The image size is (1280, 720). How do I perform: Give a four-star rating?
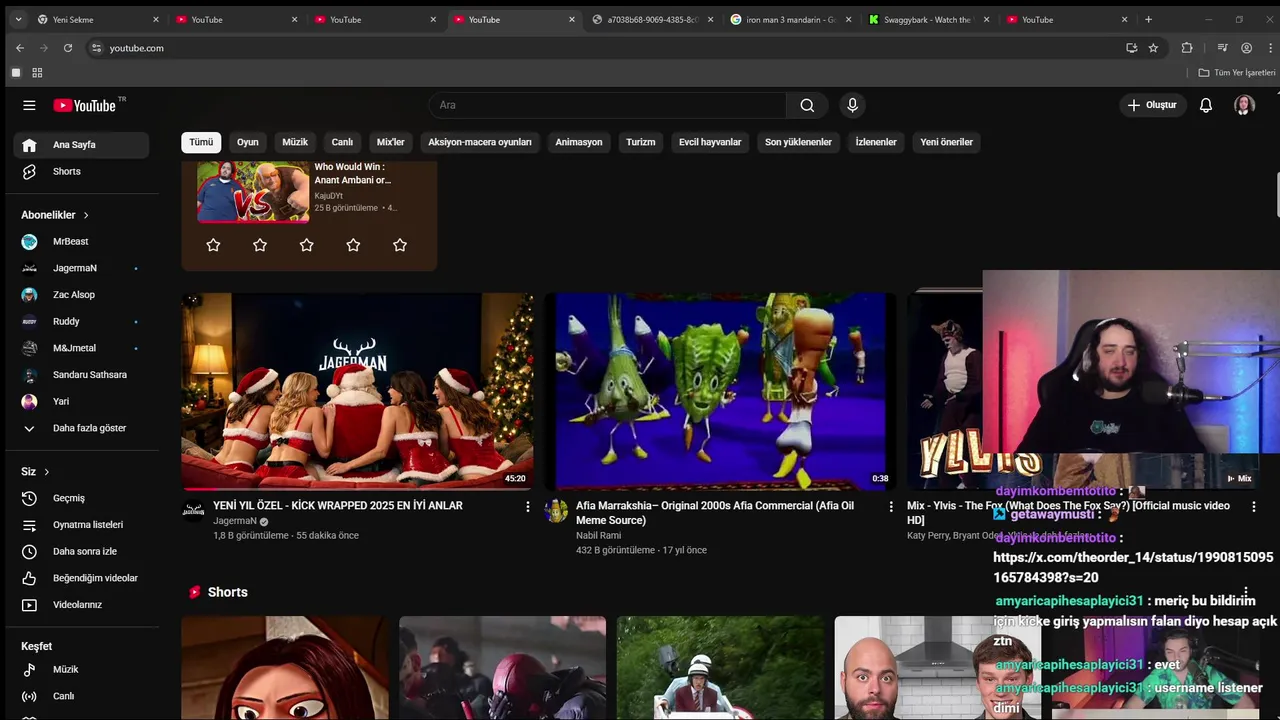(353, 245)
